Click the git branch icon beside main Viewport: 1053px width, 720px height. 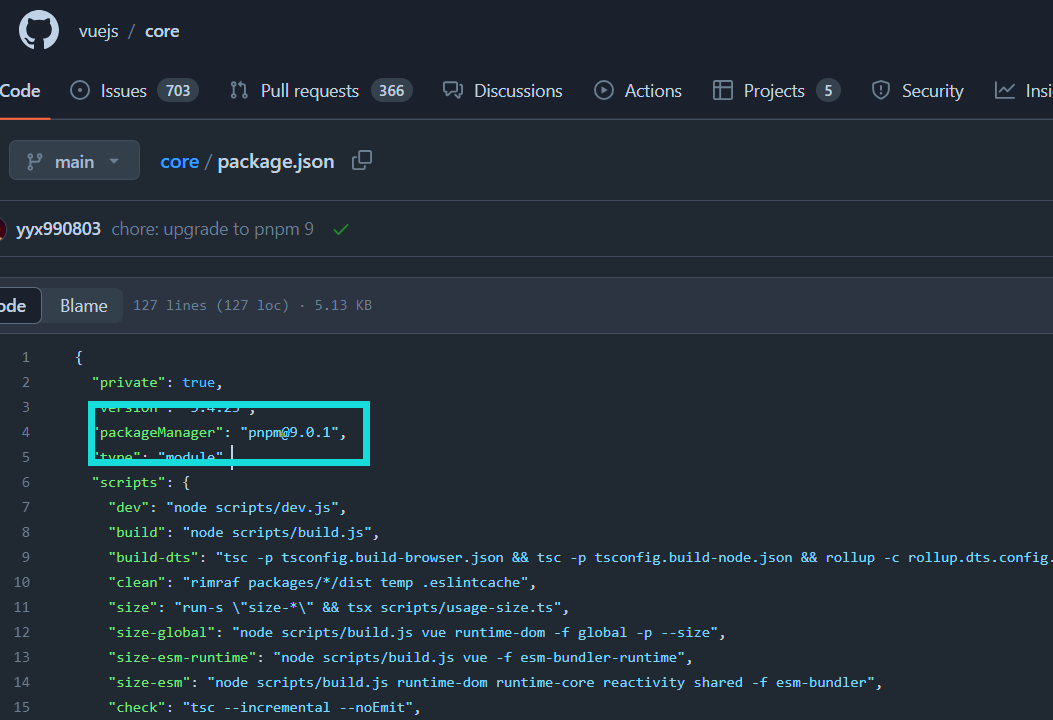34,161
